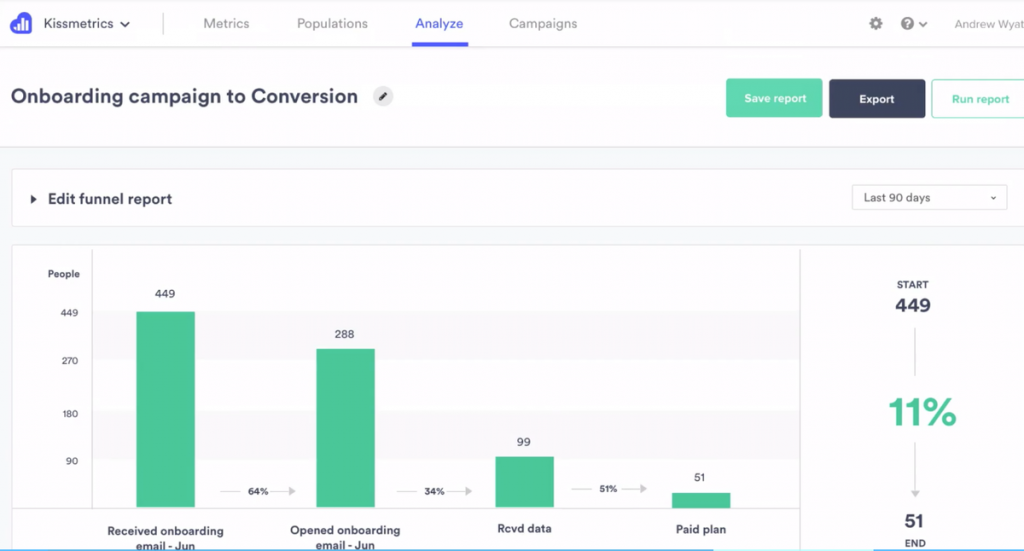Click the 51% conversion arrow between steps
The image size is (1024, 551).
click(x=608, y=489)
